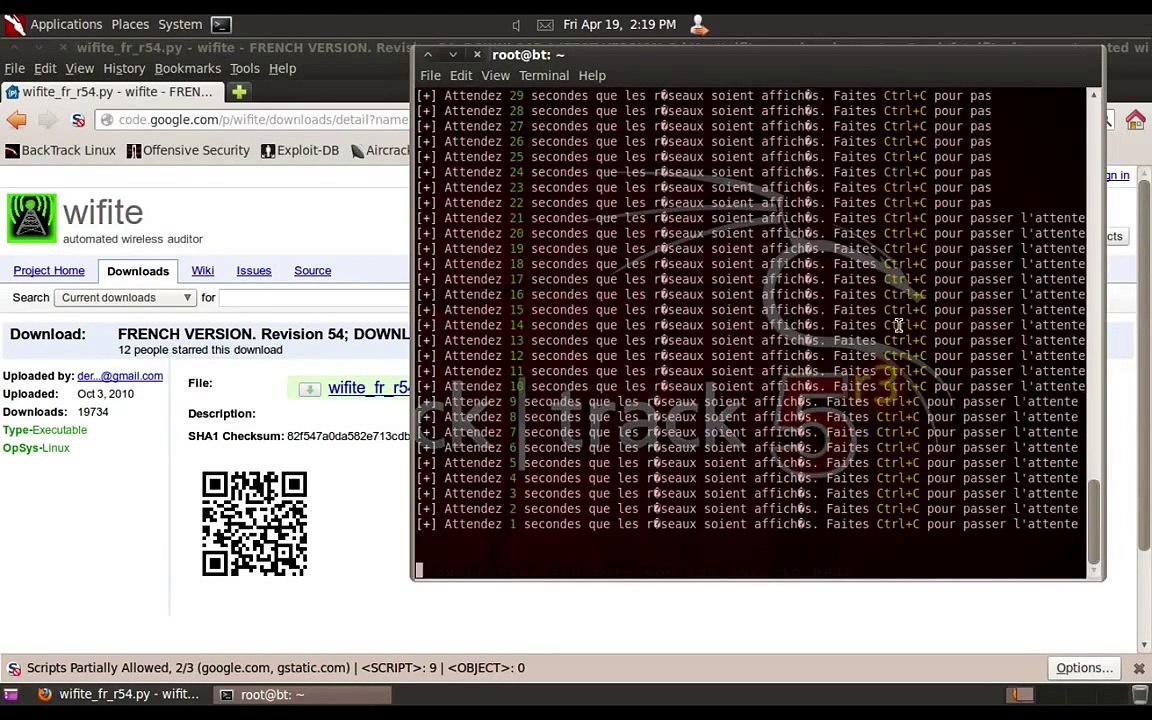Open the Terminal menu in terminal window
The width and height of the screenshot is (1152, 720).
pos(544,76)
